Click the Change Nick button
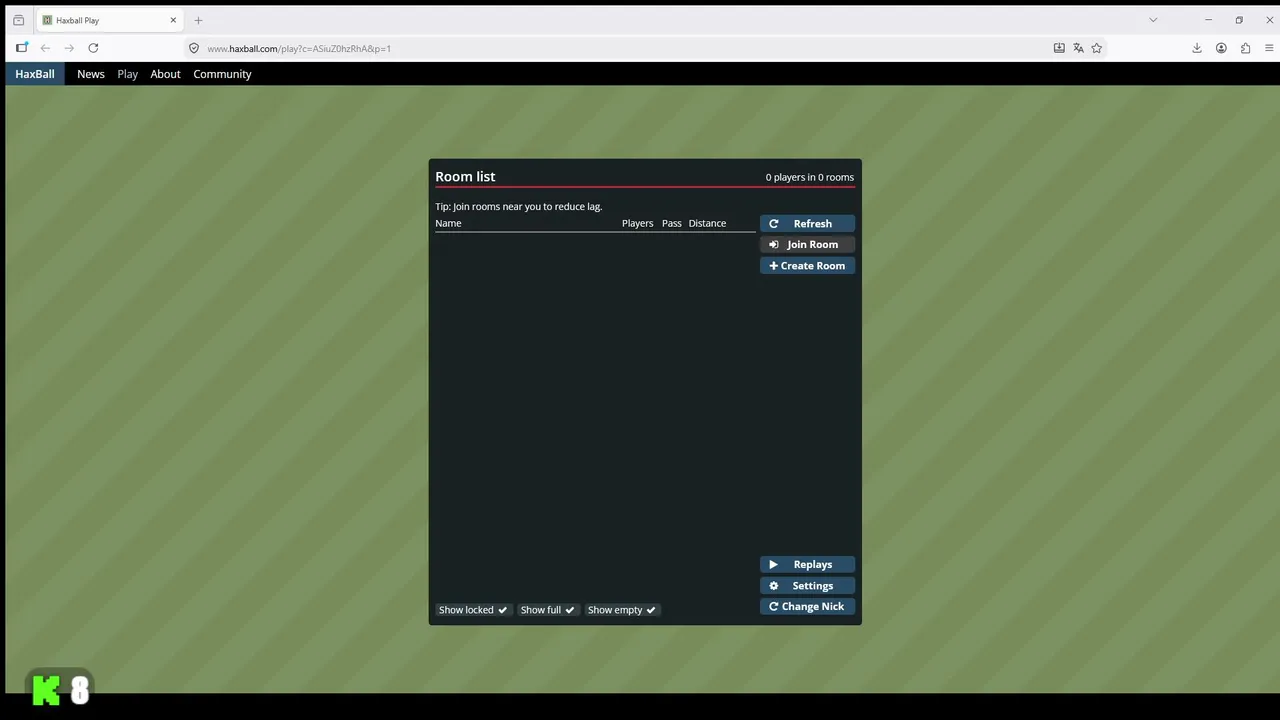 click(807, 606)
